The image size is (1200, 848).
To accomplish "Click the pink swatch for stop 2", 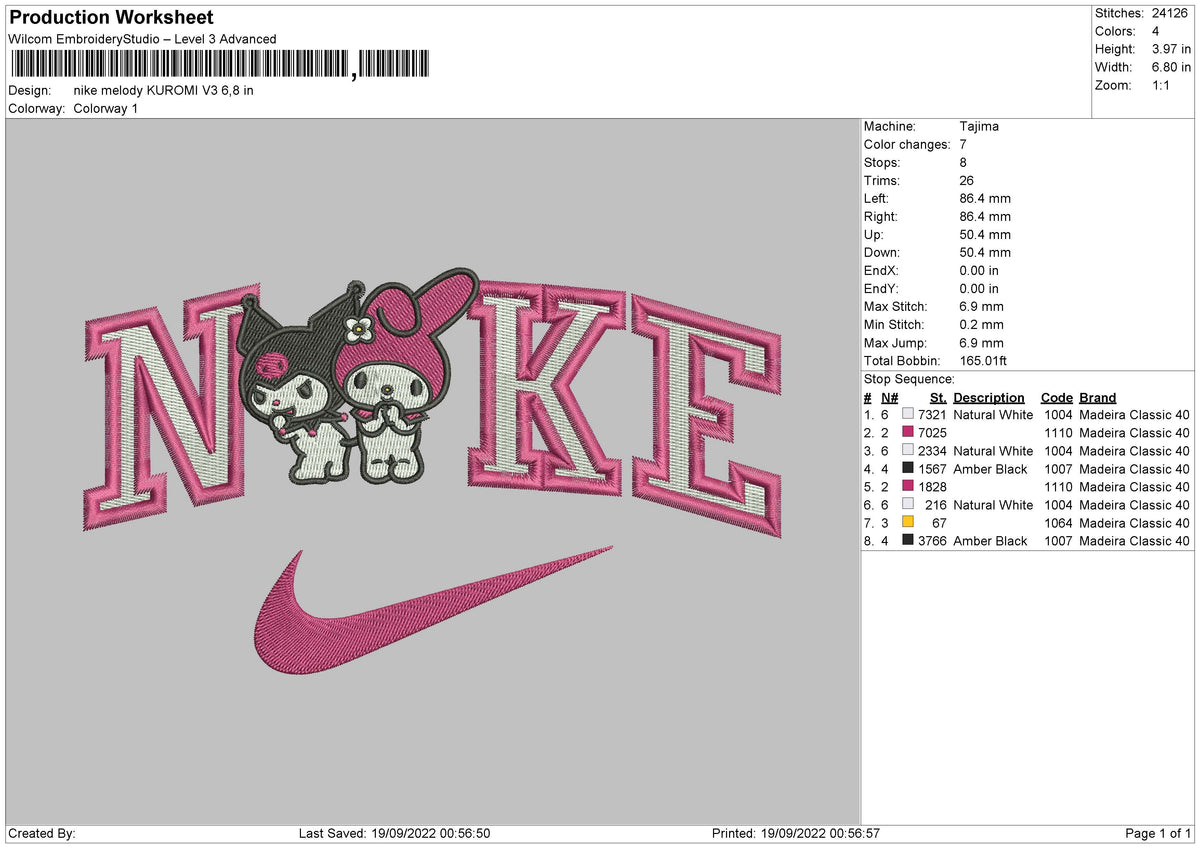I will tap(908, 433).
